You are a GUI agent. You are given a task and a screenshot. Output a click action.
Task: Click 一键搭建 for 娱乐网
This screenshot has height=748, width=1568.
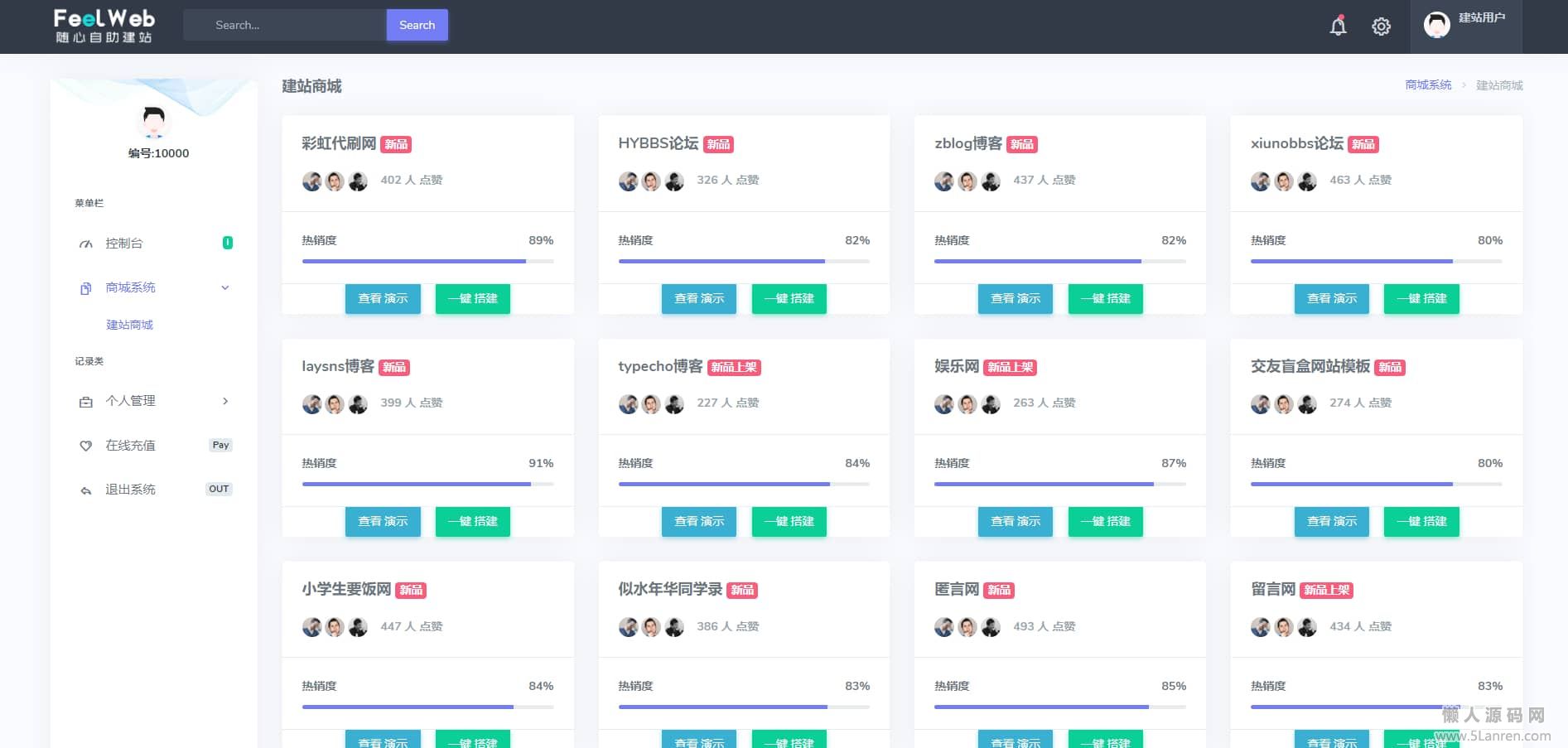[1106, 521]
